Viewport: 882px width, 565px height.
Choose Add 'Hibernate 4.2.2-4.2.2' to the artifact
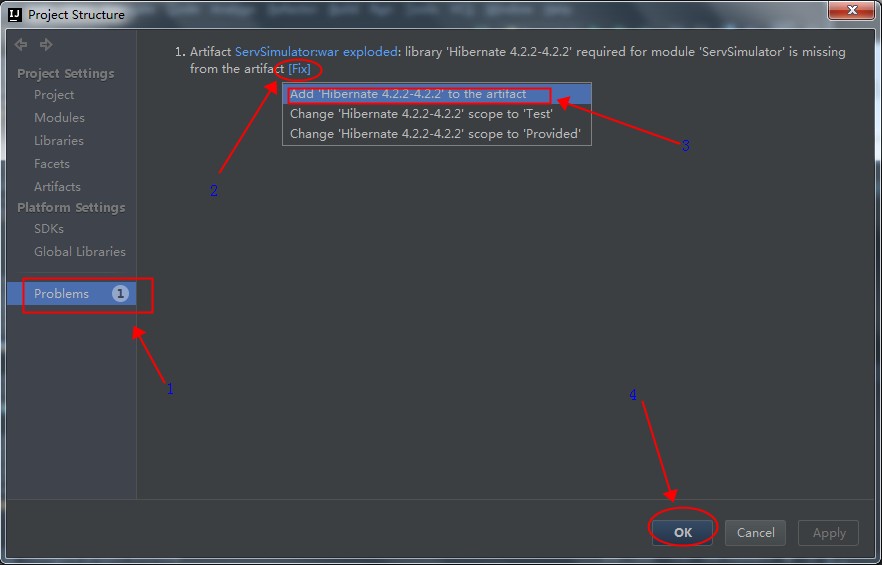tap(436, 94)
